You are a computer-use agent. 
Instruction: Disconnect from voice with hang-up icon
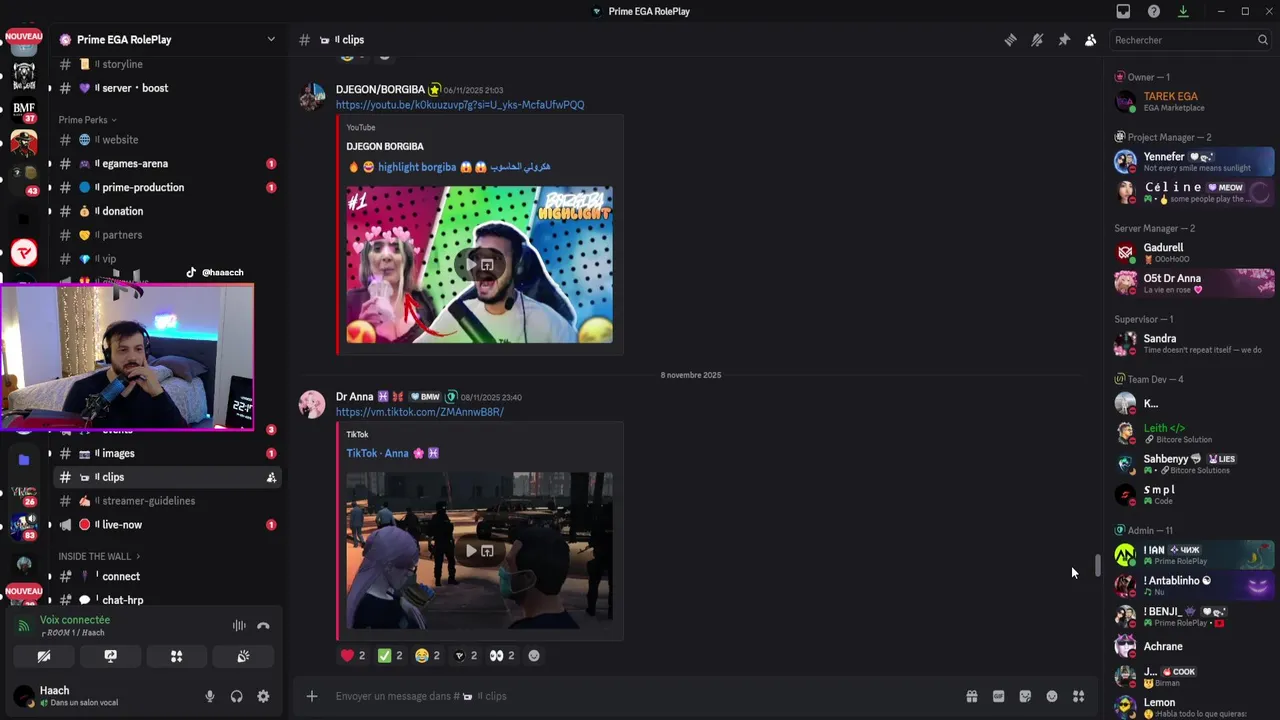[x=263, y=626]
